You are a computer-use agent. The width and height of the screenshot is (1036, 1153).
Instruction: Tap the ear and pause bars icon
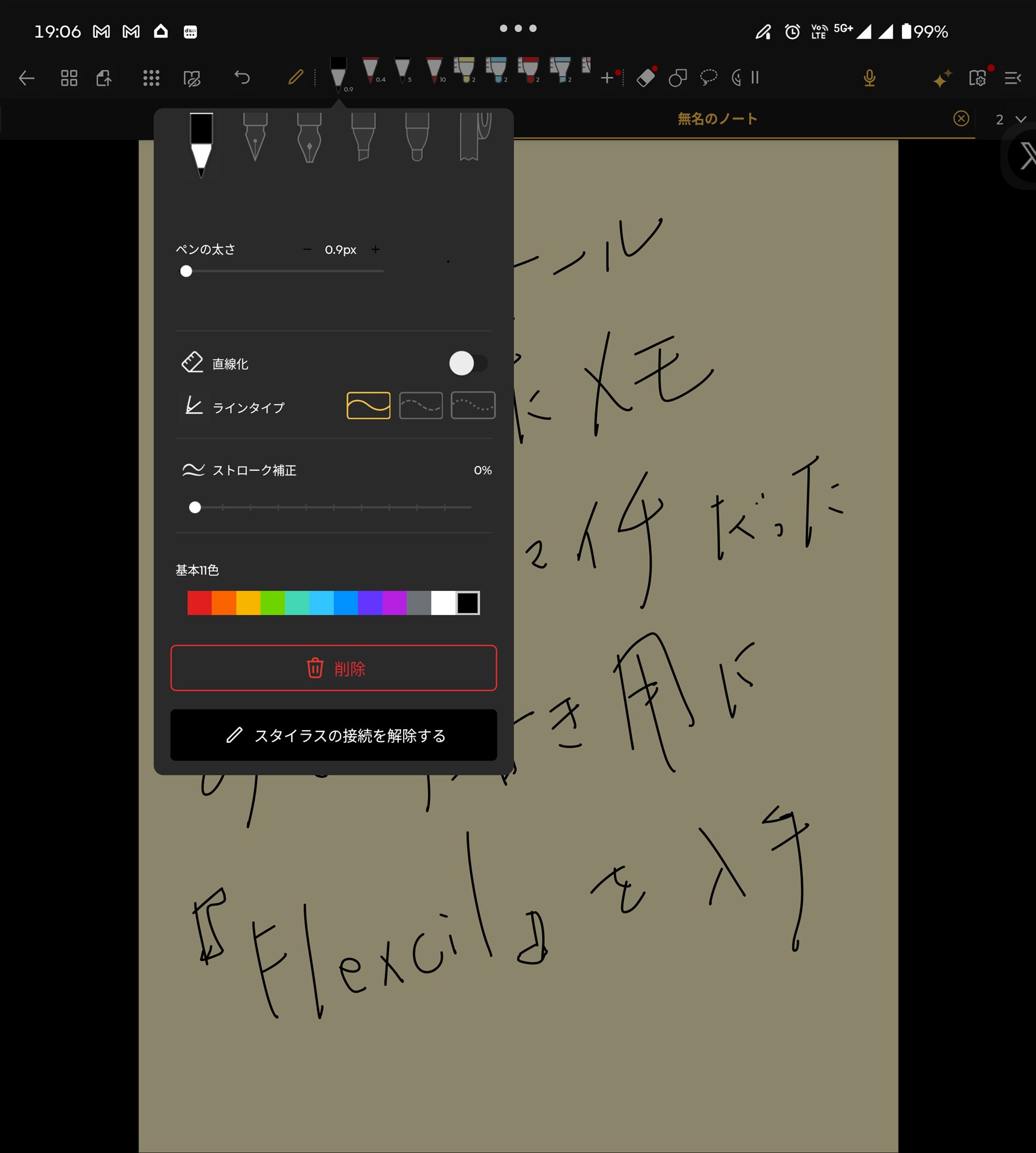pos(745,77)
